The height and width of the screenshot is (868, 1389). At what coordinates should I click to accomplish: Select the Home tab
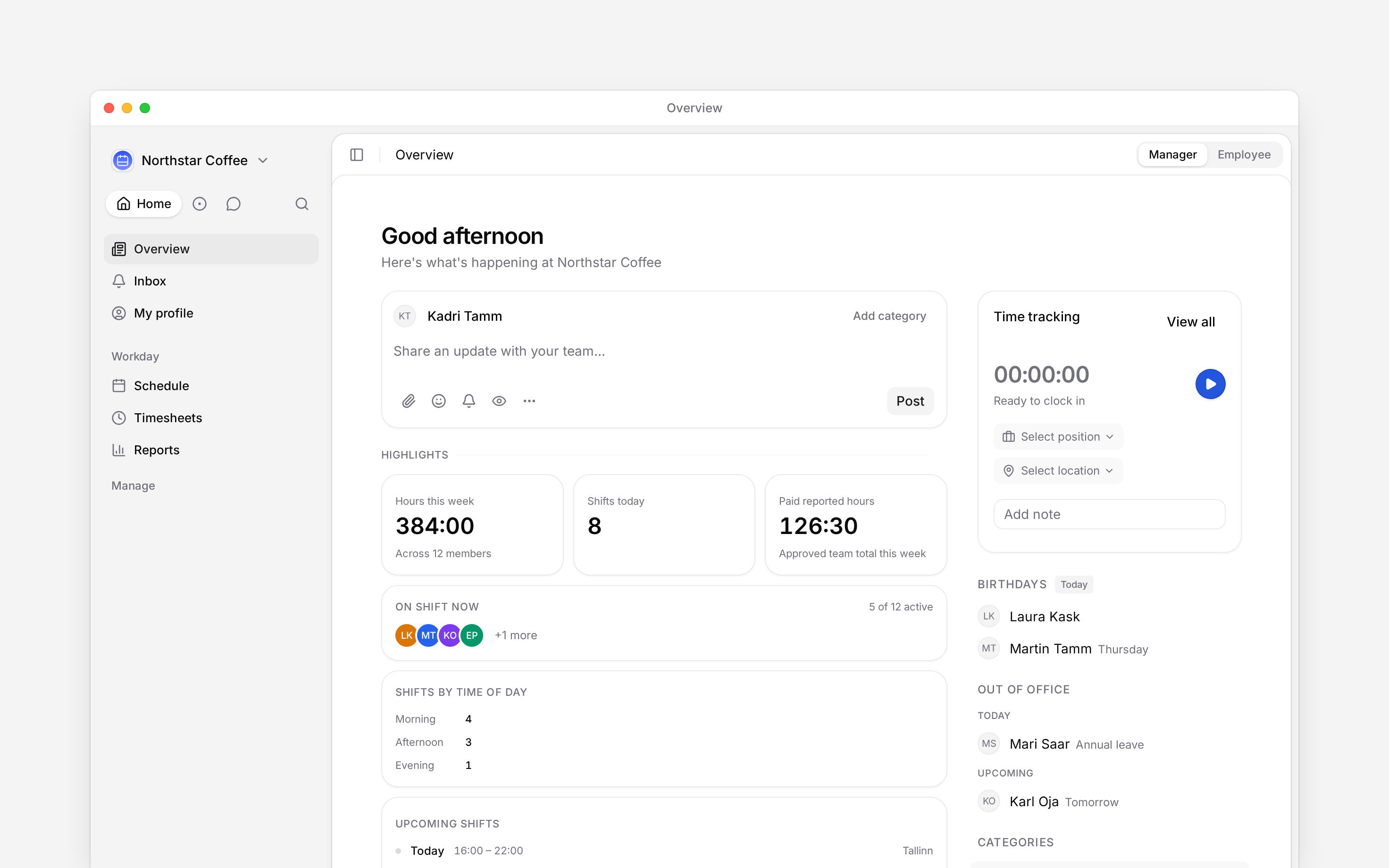point(143,204)
